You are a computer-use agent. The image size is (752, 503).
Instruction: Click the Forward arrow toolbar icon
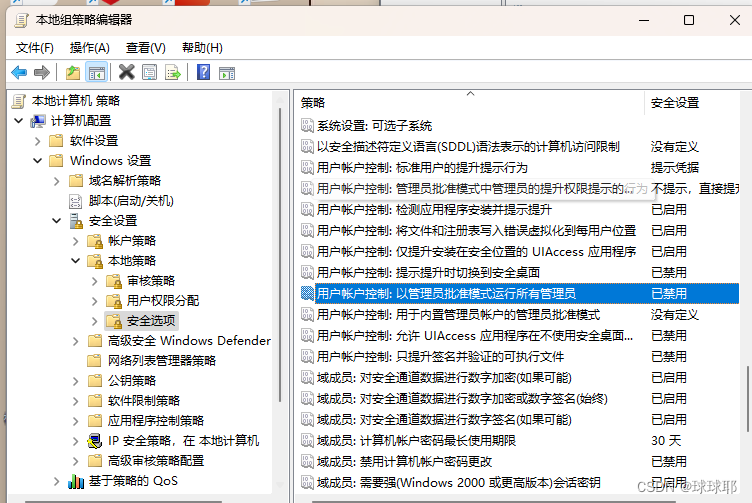42,73
